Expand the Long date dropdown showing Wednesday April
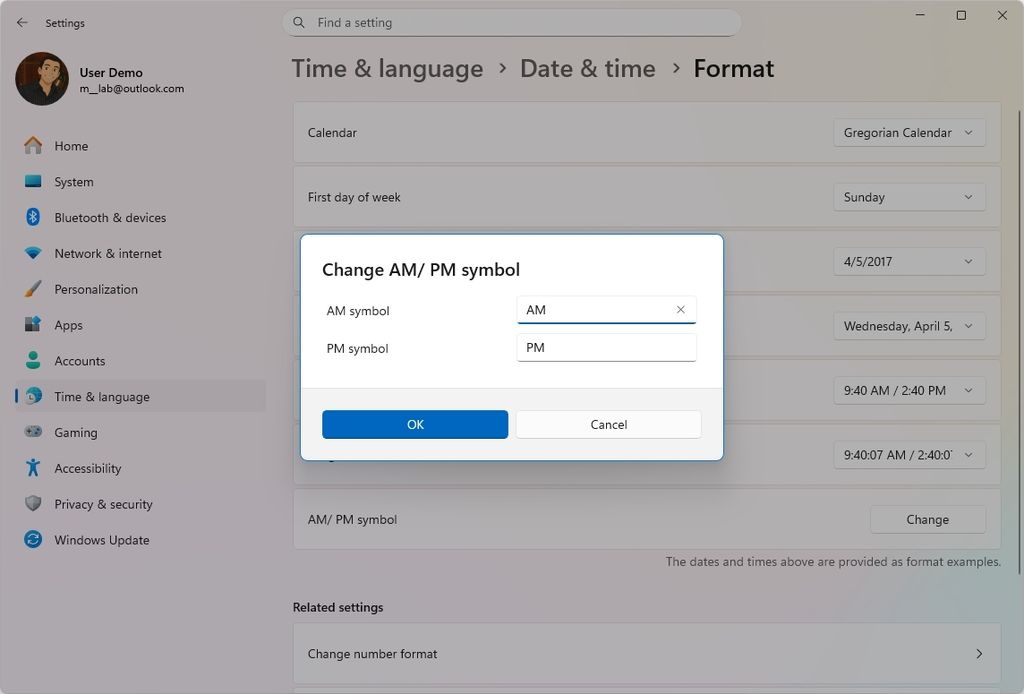The image size is (1024, 694). pos(908,326)
